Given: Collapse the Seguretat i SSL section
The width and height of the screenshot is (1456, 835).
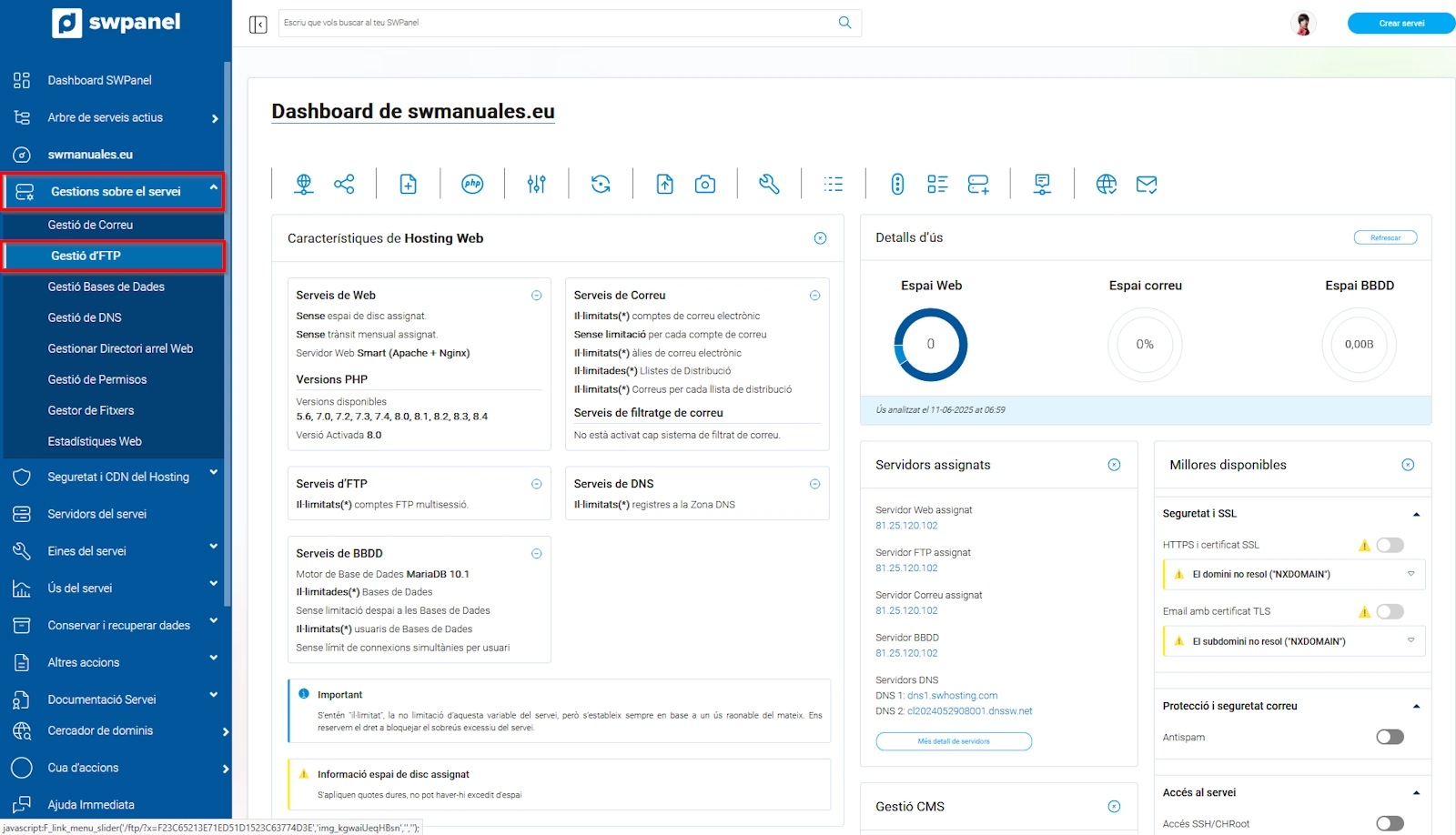Looking at the screenshot, I should [1416, 514].
